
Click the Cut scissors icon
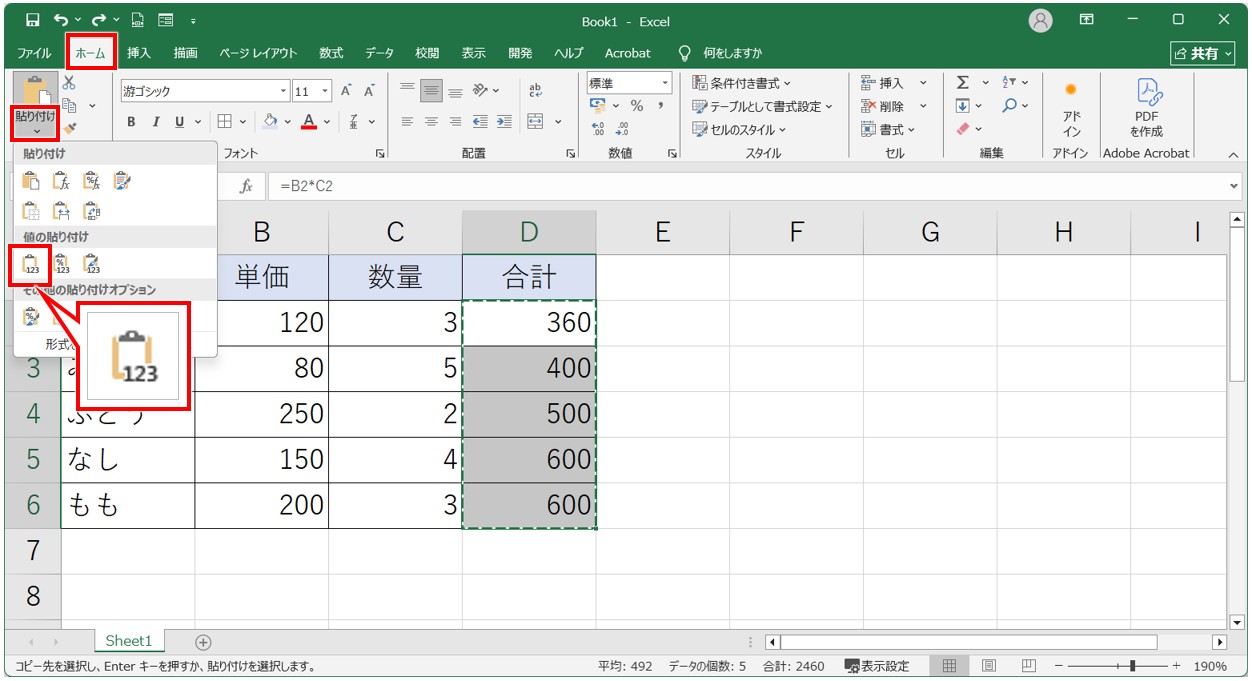pos(69,83)
